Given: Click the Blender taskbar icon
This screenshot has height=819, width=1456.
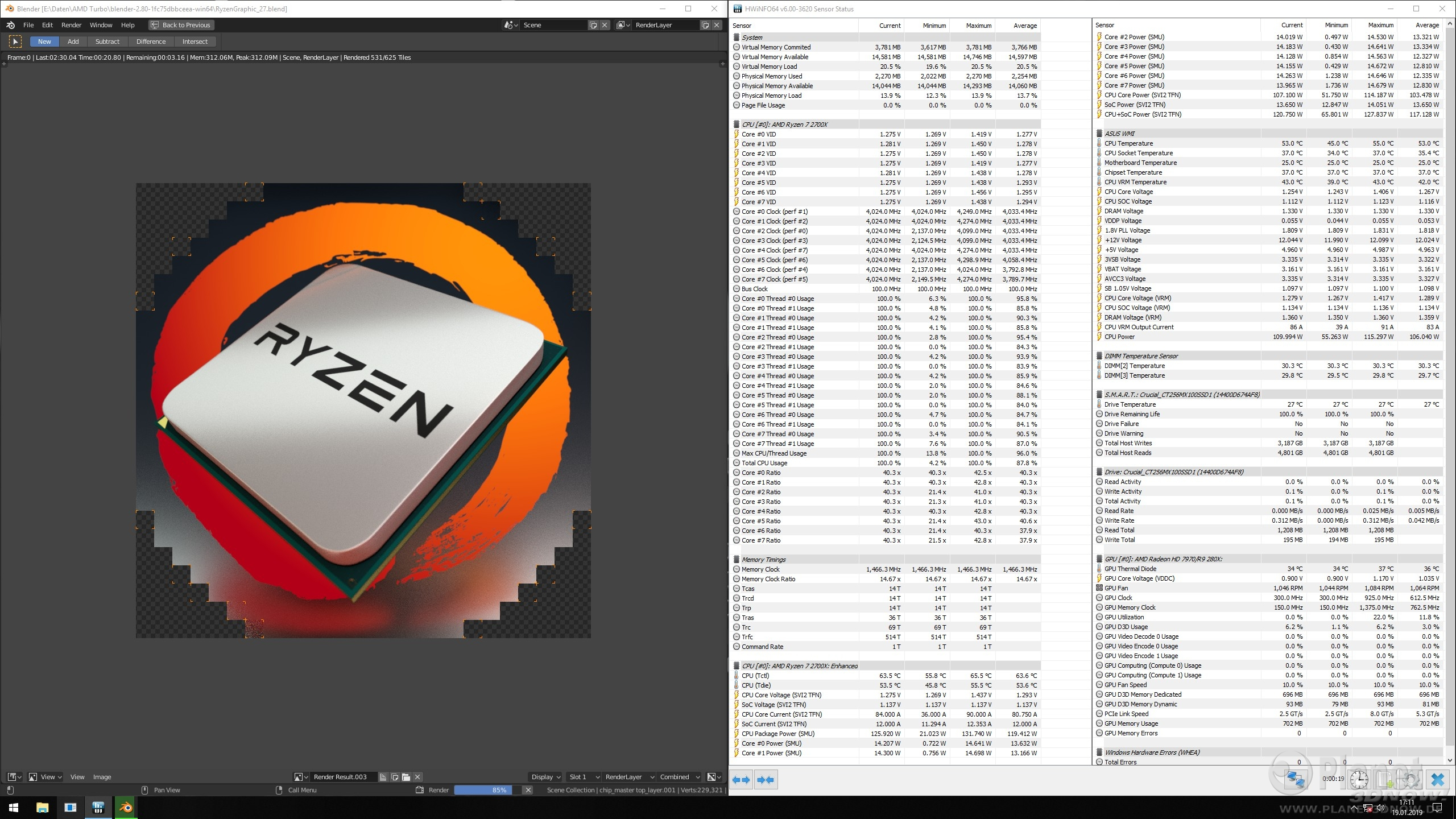Looking at the screenshot, I should (126, 808).
